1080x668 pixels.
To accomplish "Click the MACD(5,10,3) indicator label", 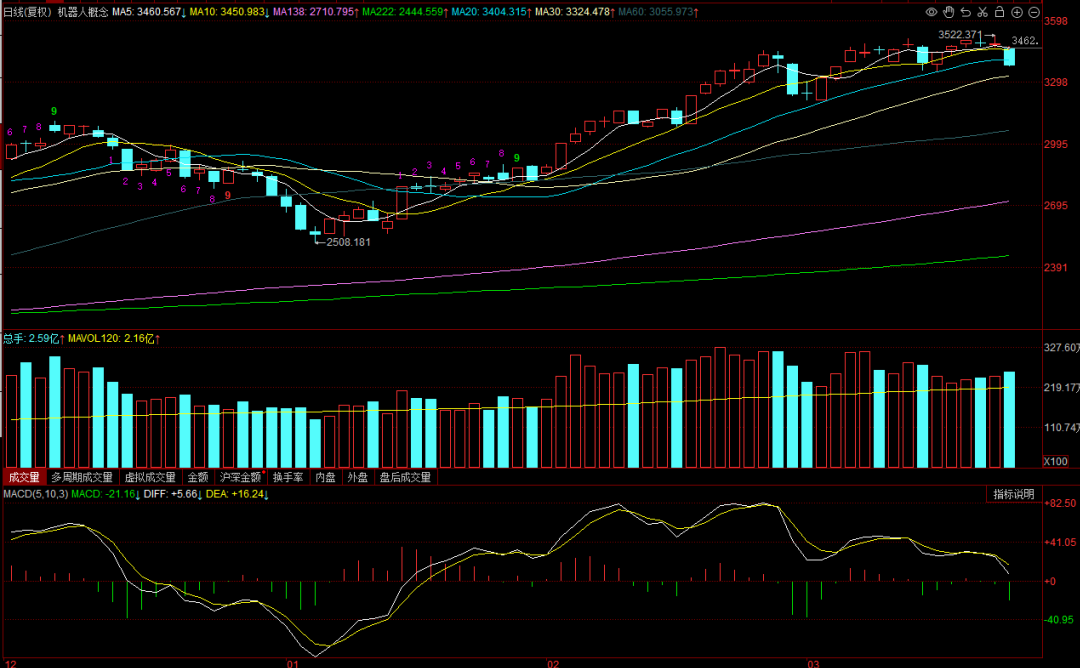I will (x=36, y=494).
